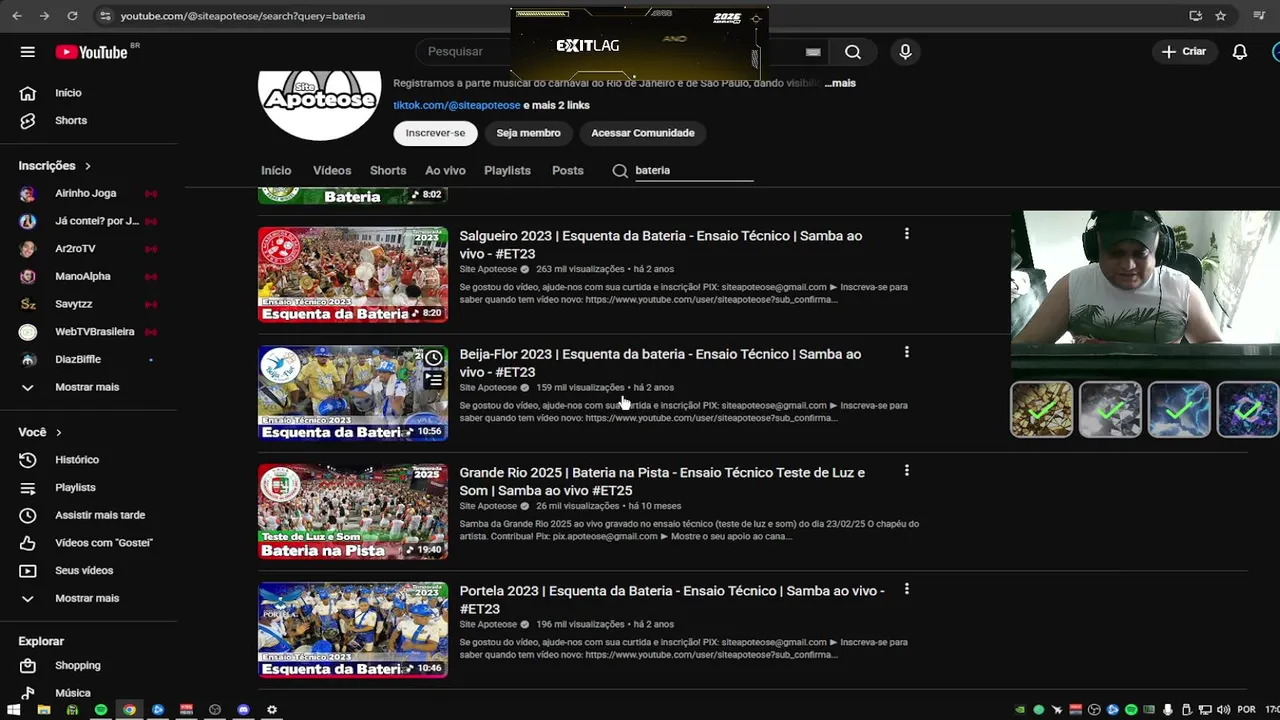Viewport: 1280px width, 720px height.
Task: Click the channel search field containing bateria
Action: click(x=694, y=171)
